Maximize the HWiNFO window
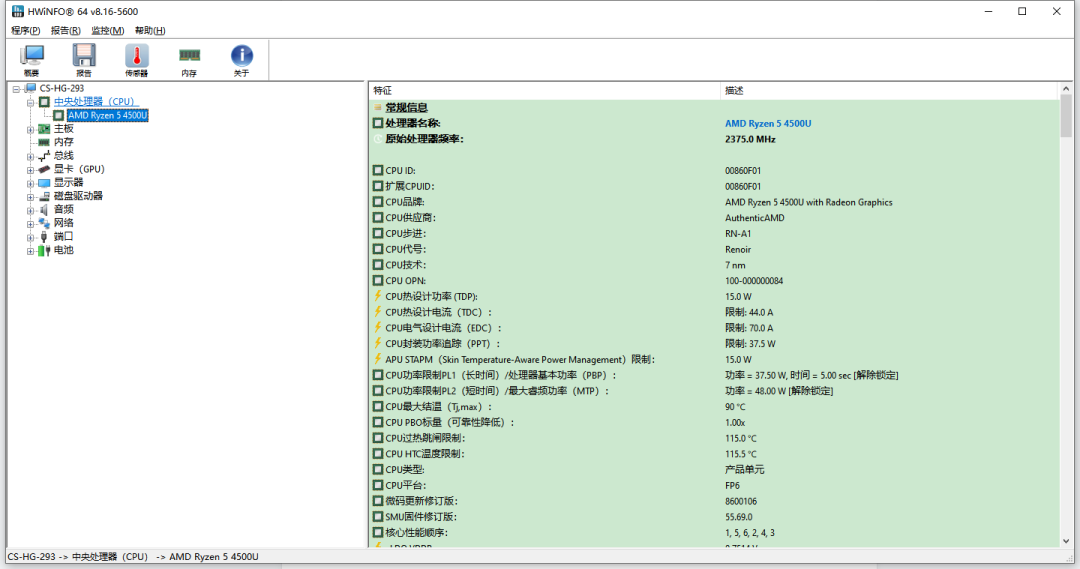 [x=1022, y=11]
